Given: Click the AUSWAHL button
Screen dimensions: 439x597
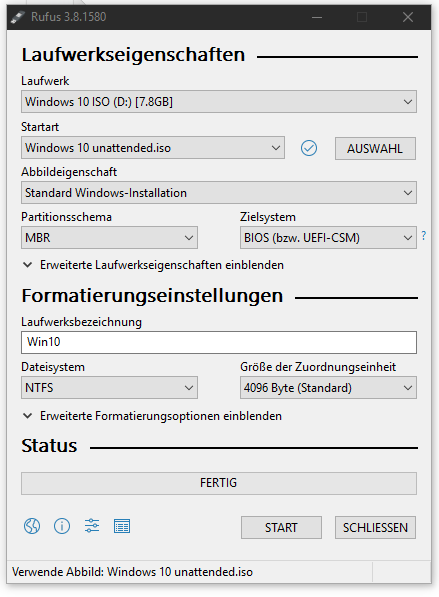Looking at the screenshot, I should pyautogui.click(x=375, y=148).
